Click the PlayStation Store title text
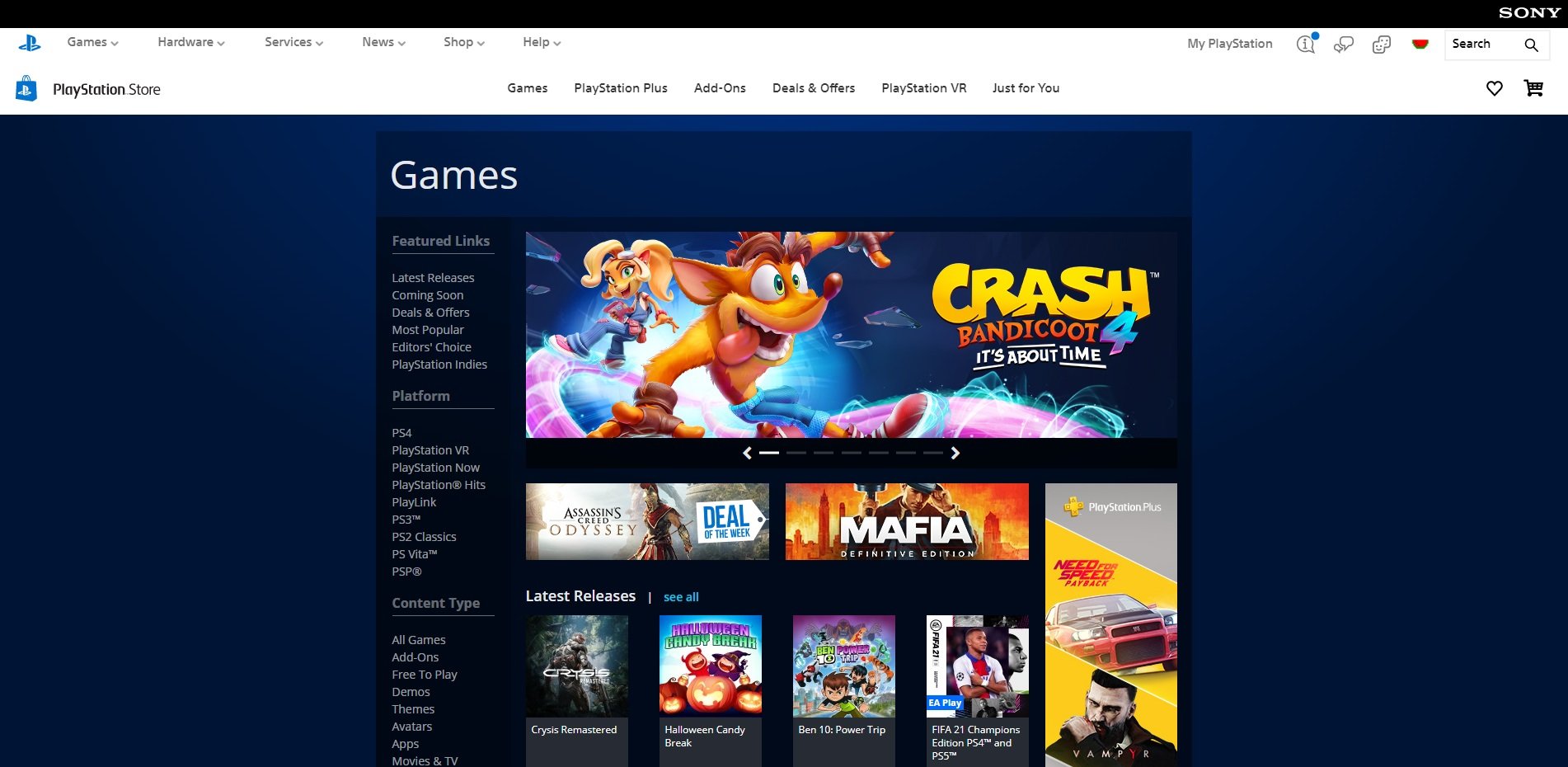Viewport: 1568px width, 767px height. (106, 90)
